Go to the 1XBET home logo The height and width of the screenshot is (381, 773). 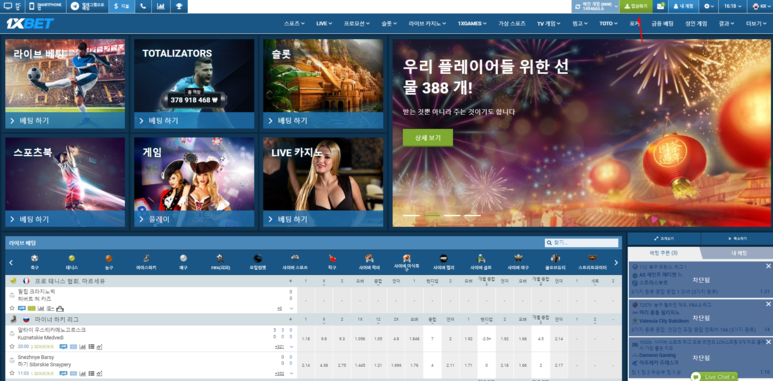coord(30,24)
